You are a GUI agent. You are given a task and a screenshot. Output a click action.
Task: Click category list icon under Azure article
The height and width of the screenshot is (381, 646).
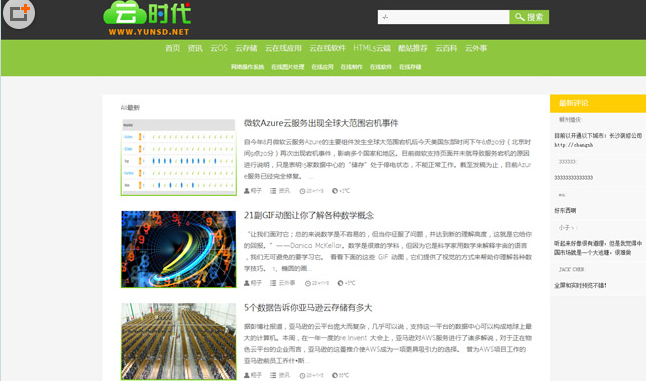tap(273, 191)
